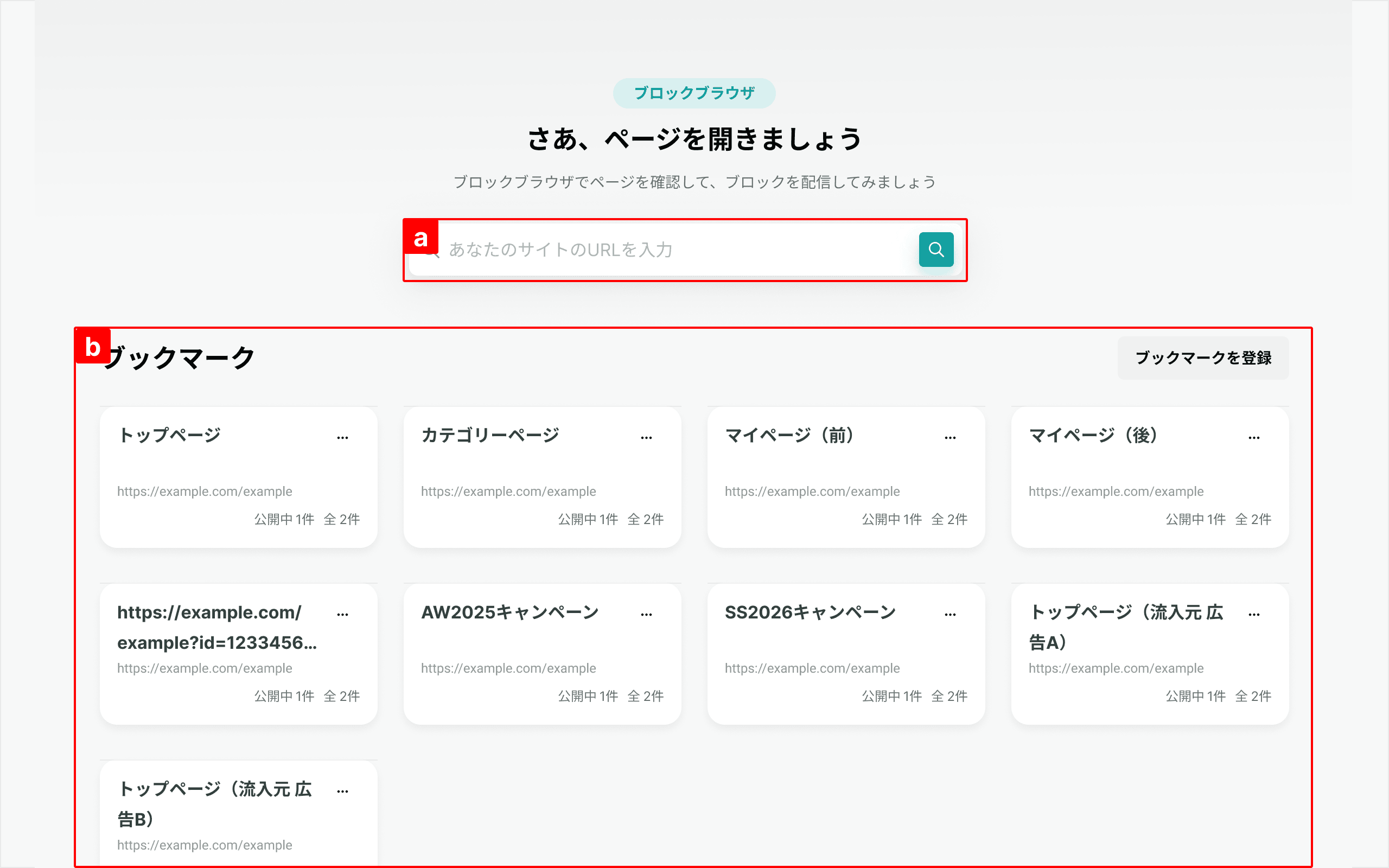The width and height of the screenshot is (1389, 868).
Task: Open the more menu on 広告B card
Action: 343,791
